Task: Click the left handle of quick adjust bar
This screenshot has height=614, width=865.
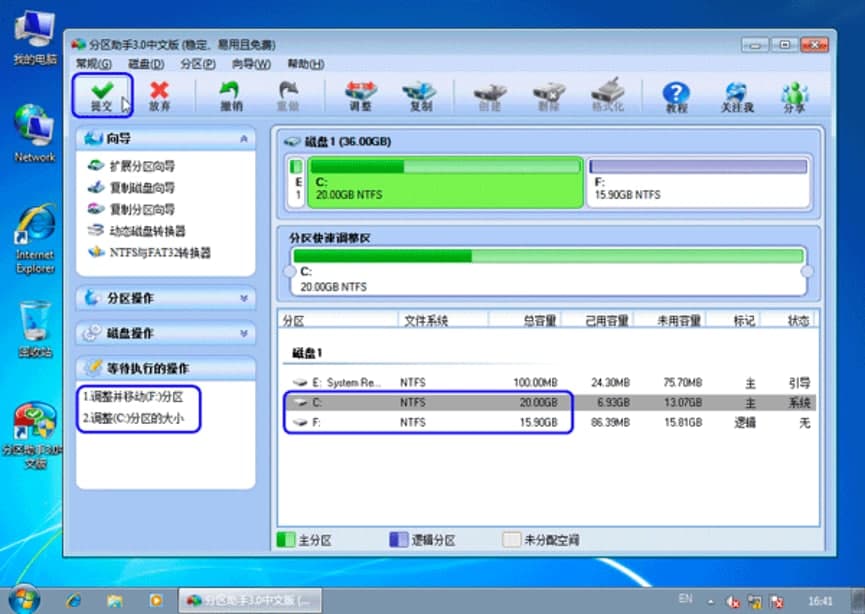Action: pos(290,271)
